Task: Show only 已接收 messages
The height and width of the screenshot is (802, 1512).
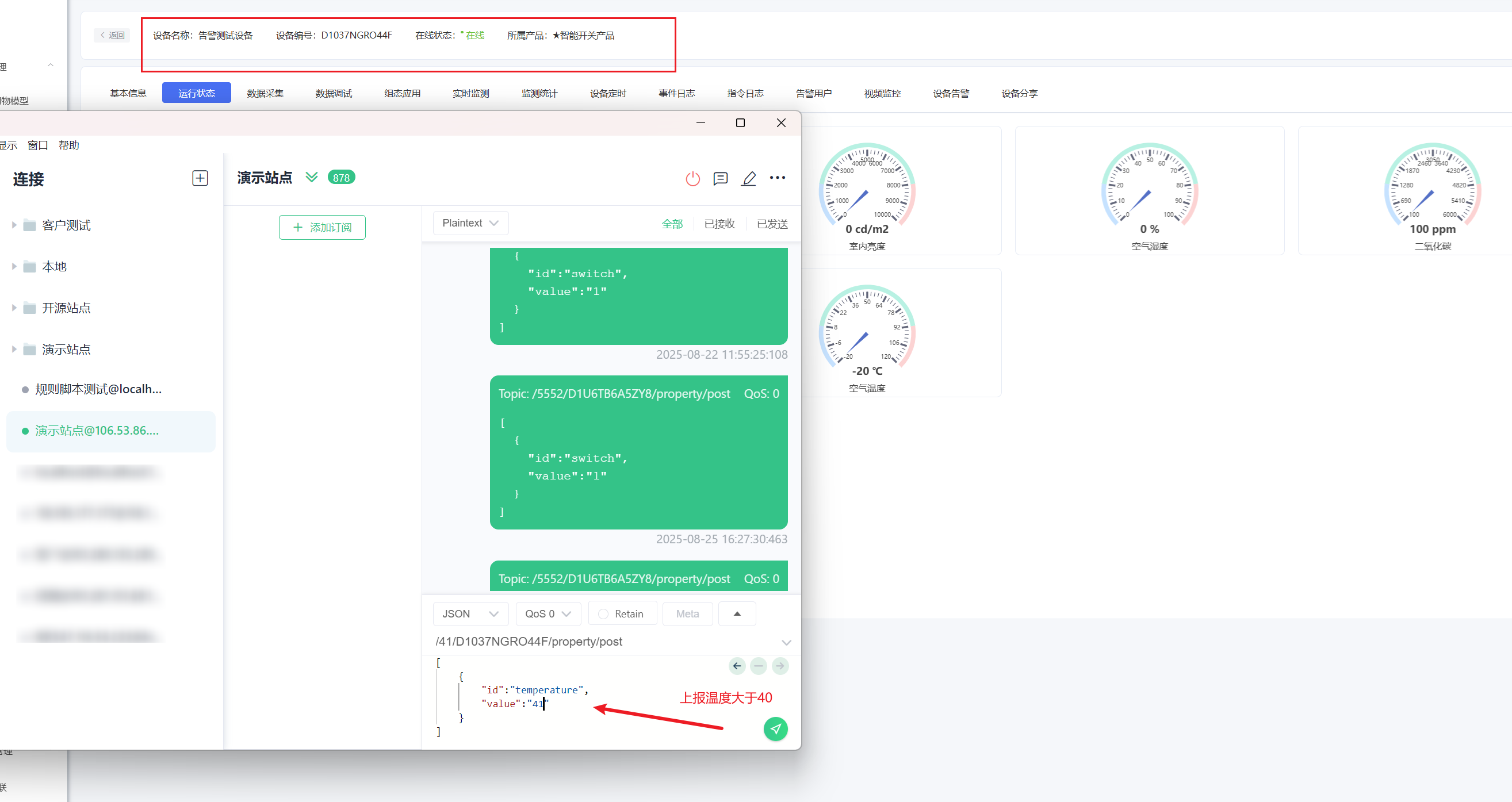Action: pyautogui.click(x=719, y=224)
